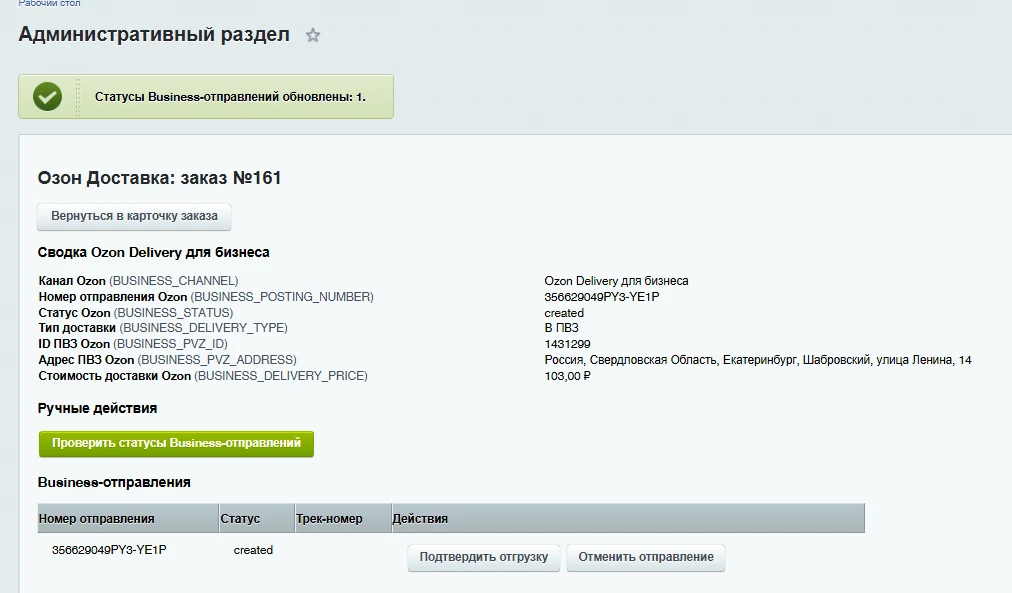Click the delivery price 103,00 ₽
The image size is (1012, 593).
pos(567,376)
